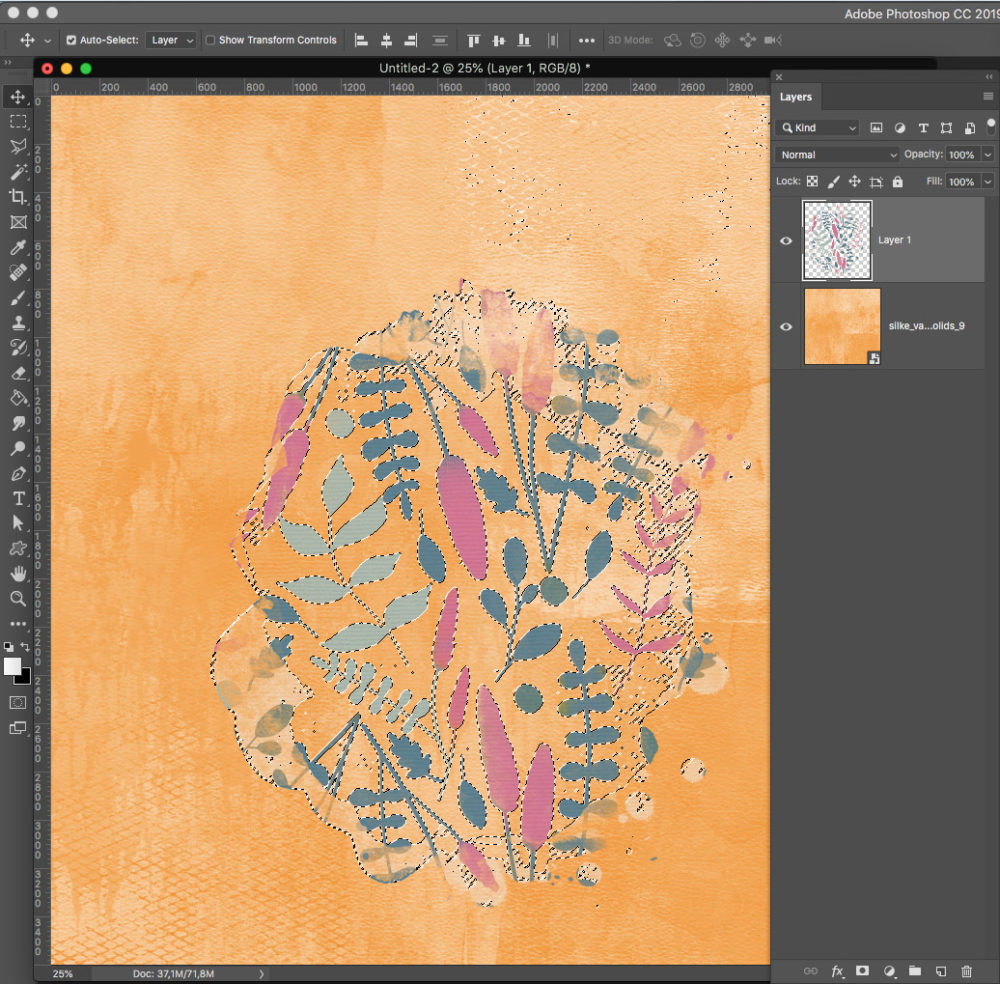The image size is (1000, 984).
Task: Select the Frame tool
Action: coord(18,222)
